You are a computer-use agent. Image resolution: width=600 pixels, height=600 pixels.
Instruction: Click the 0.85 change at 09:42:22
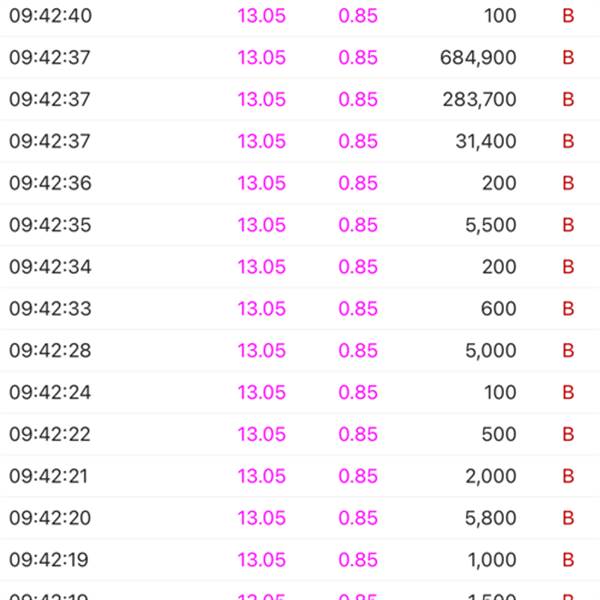[358, 434]
